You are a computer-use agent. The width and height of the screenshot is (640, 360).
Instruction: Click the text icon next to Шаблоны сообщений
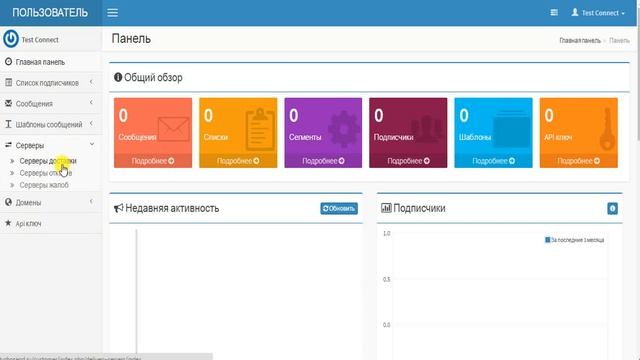8,124
